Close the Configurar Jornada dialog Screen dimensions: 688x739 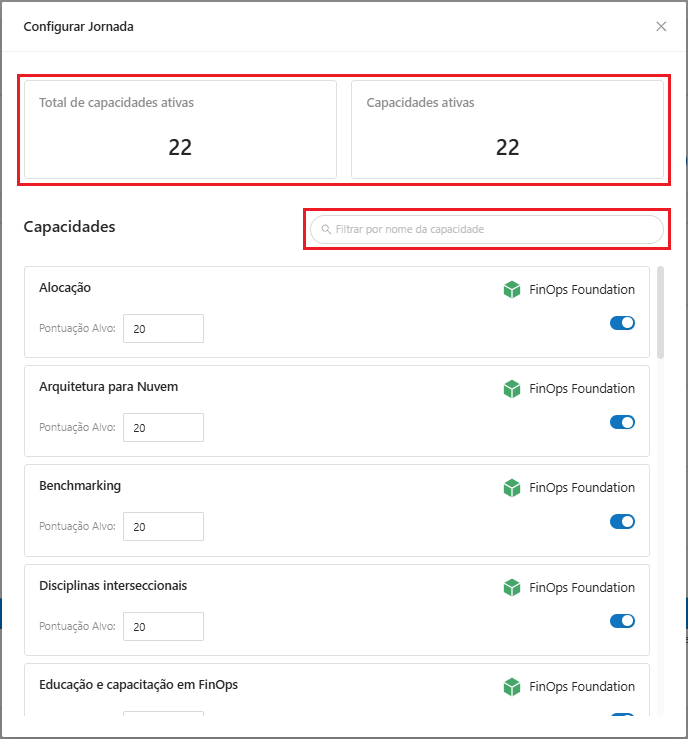(661, 27)
